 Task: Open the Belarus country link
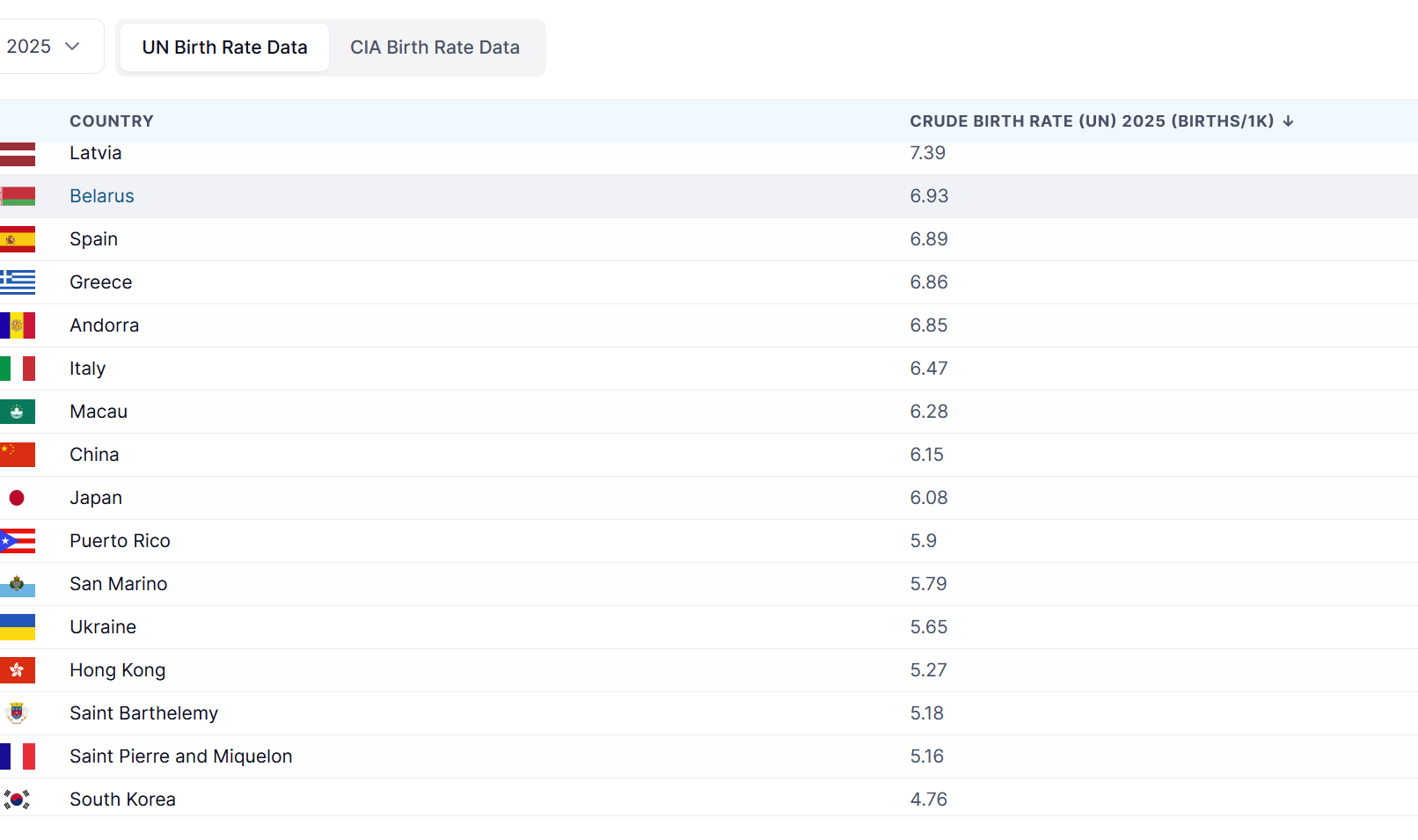tap(102, 196)
